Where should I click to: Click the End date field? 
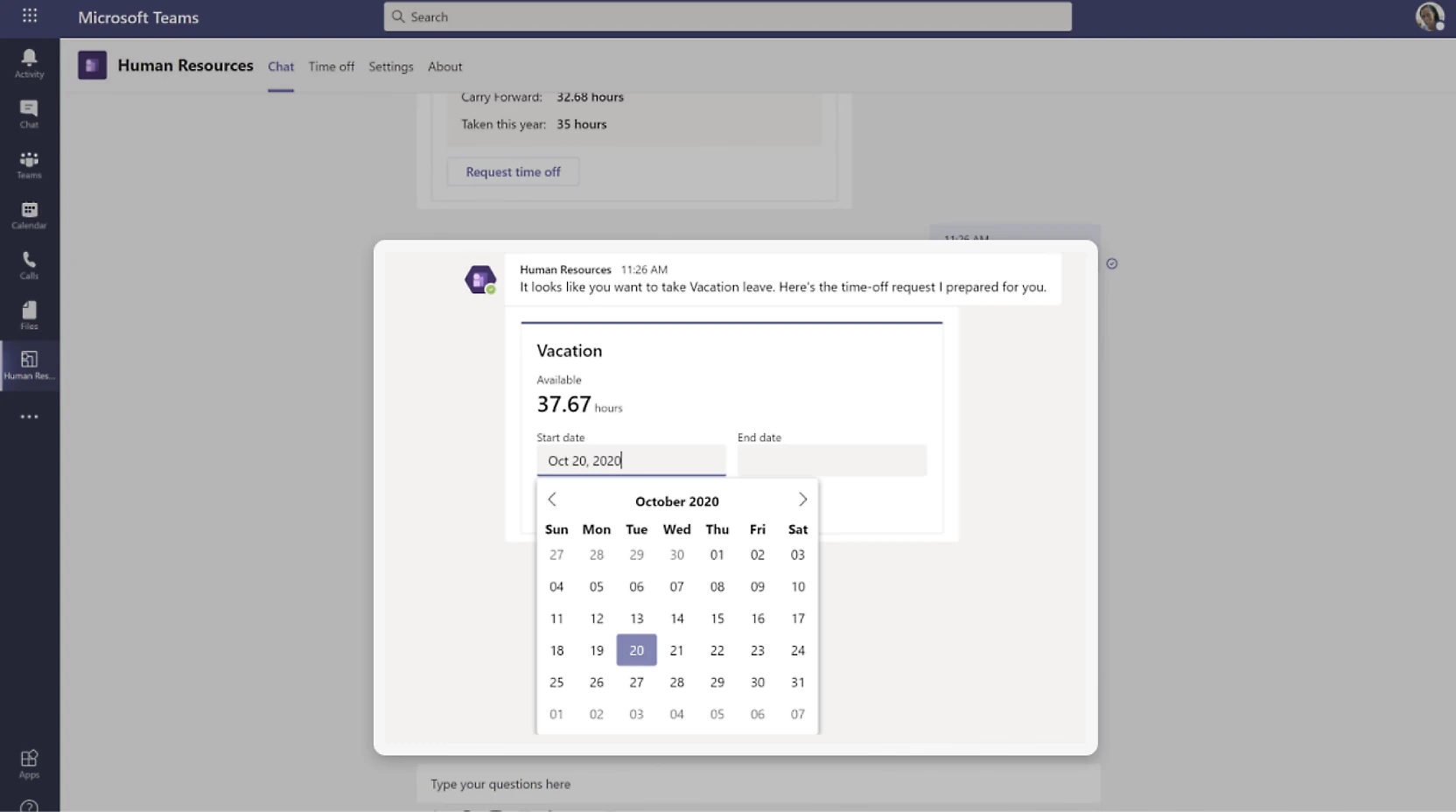pyautogui.click(x=831, y=460)
